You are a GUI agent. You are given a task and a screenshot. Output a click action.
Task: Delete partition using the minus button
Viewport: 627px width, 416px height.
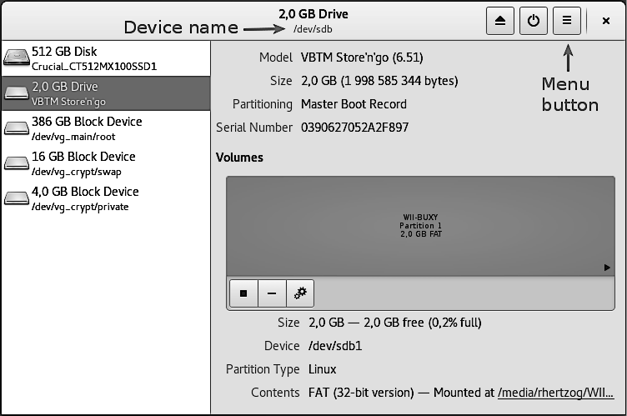pos(271,294)
